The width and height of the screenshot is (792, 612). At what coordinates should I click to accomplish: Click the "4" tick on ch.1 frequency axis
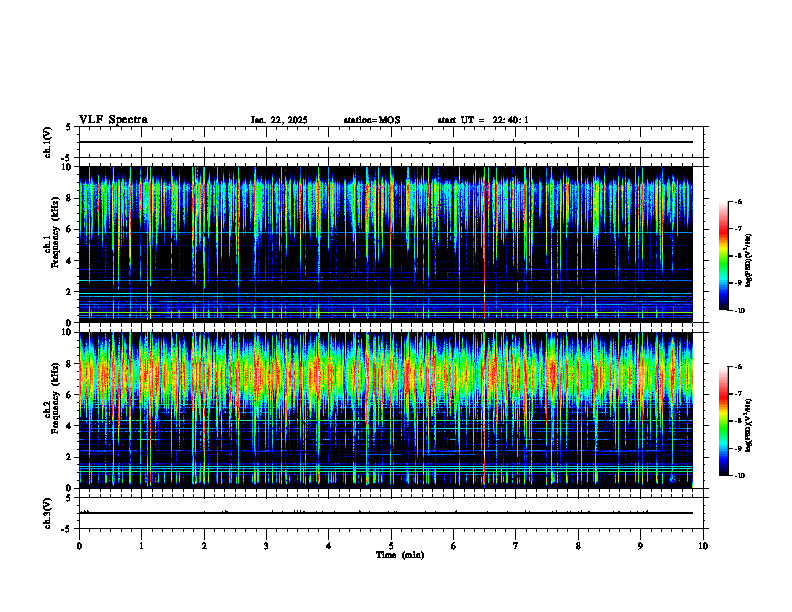tap(69, 261)
